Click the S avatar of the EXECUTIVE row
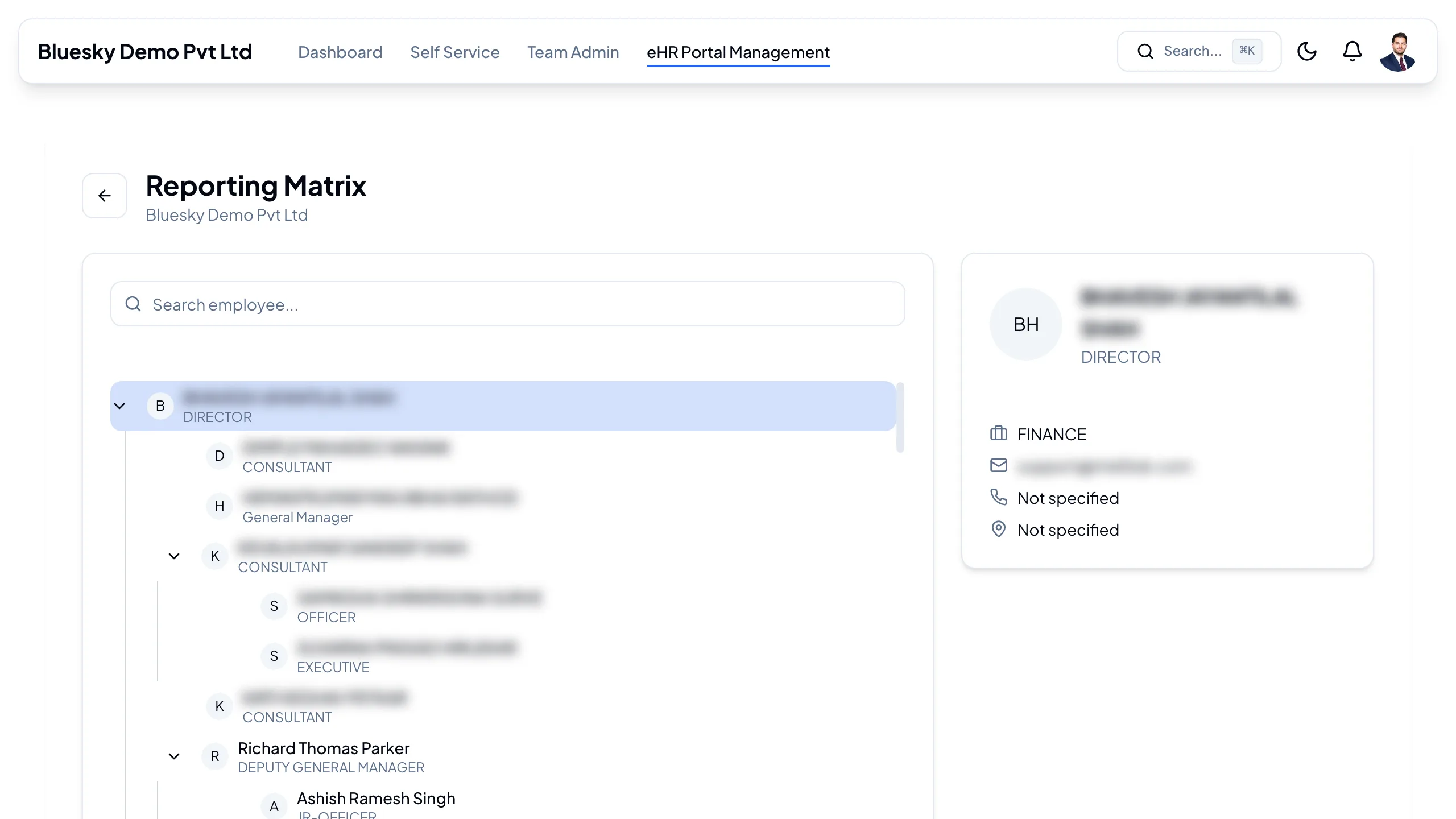 [274, 656]
